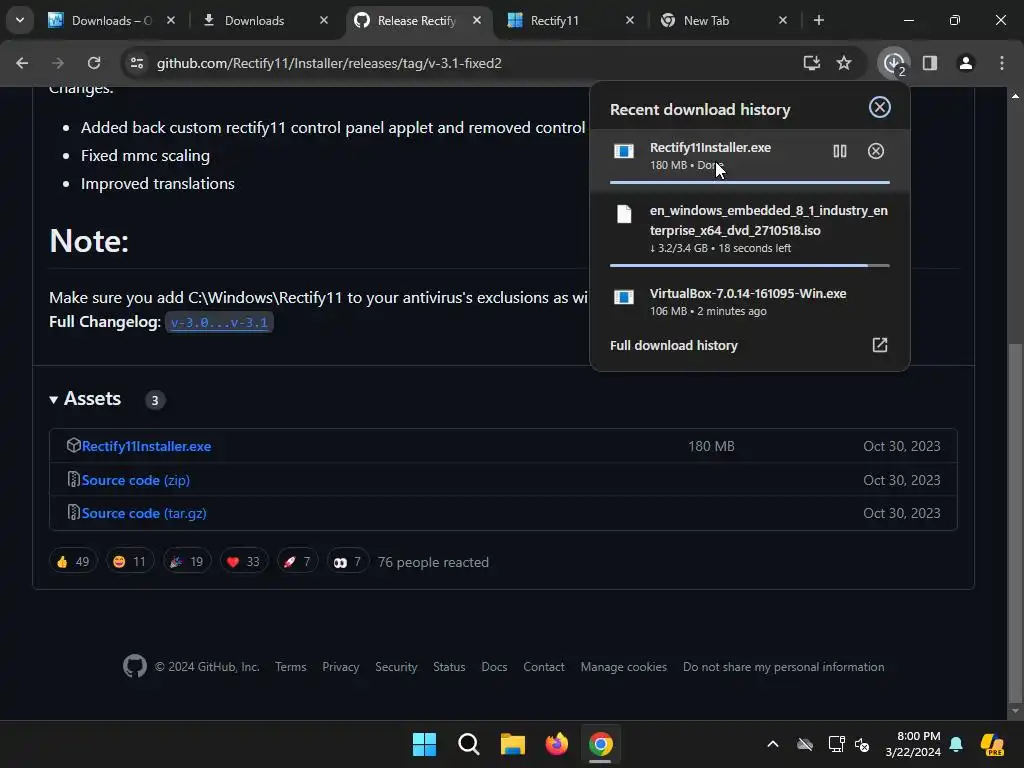Download Source code (tar.gz)

[x=144, y=513]
